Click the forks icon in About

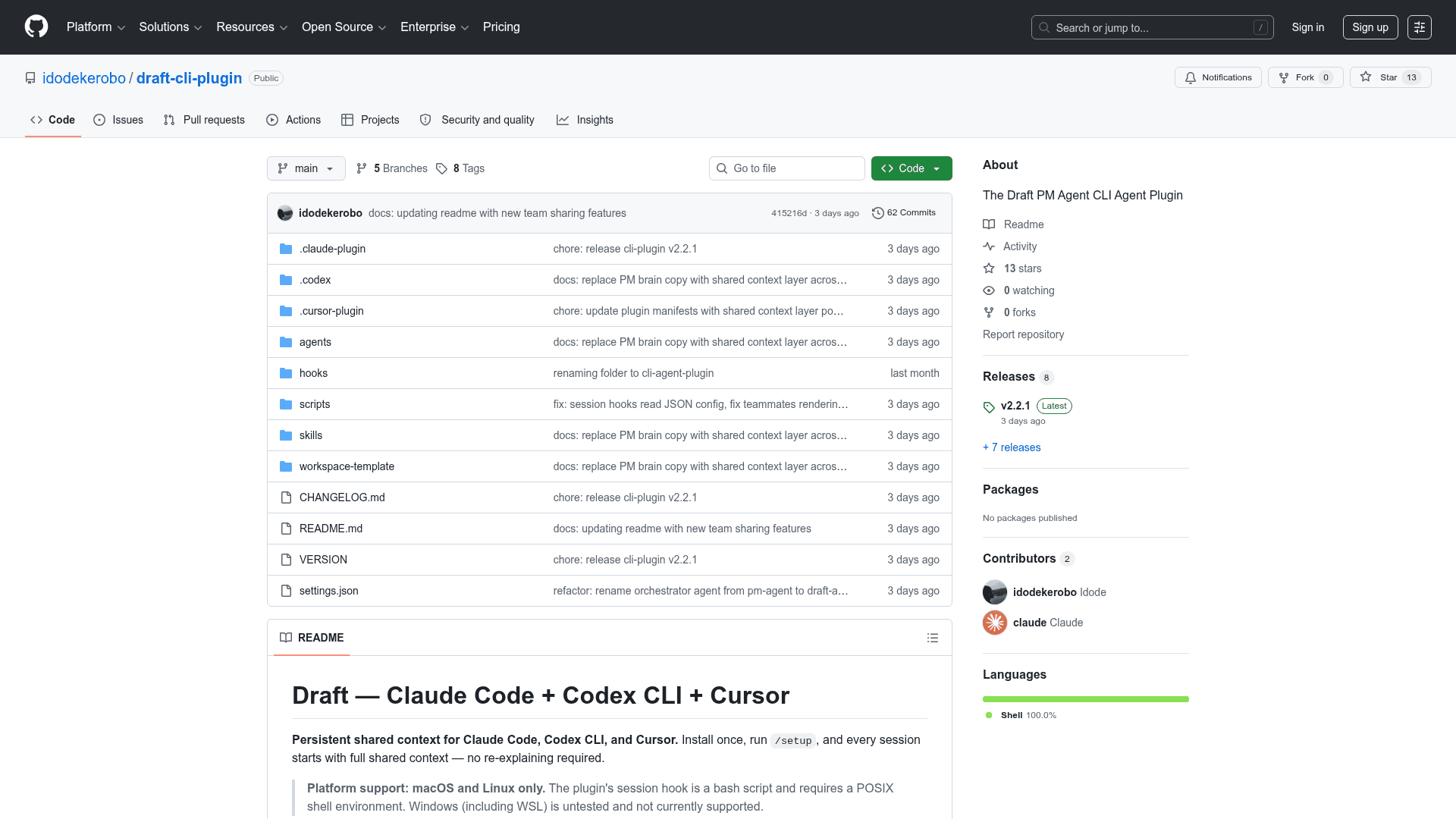[x=989, y=312]
